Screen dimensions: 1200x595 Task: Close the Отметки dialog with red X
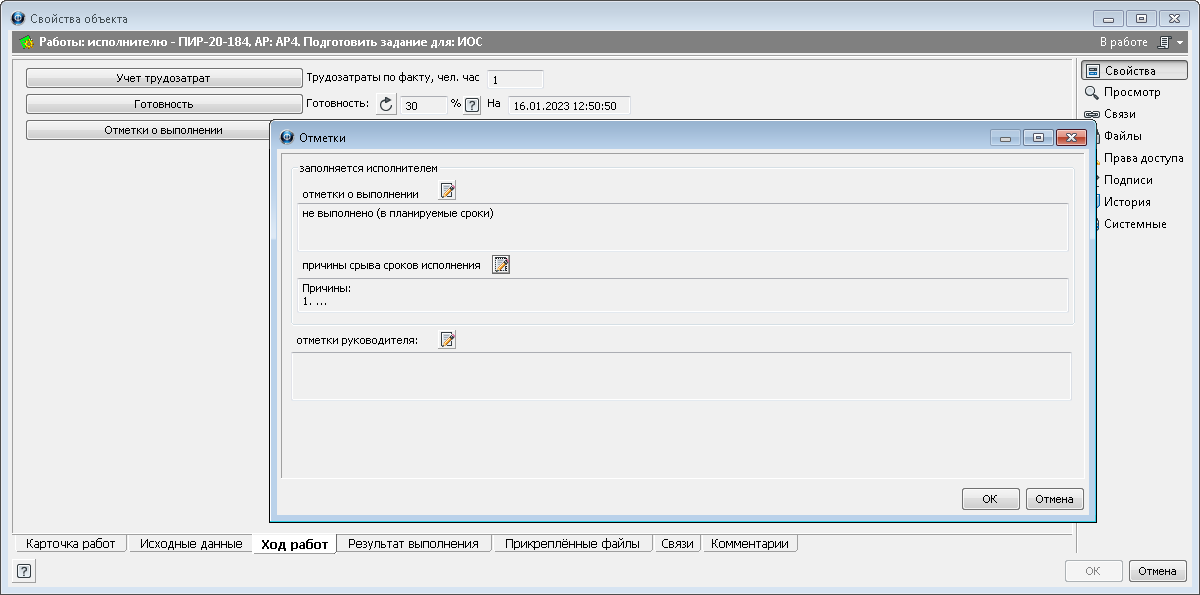(x=1071, y=138)
